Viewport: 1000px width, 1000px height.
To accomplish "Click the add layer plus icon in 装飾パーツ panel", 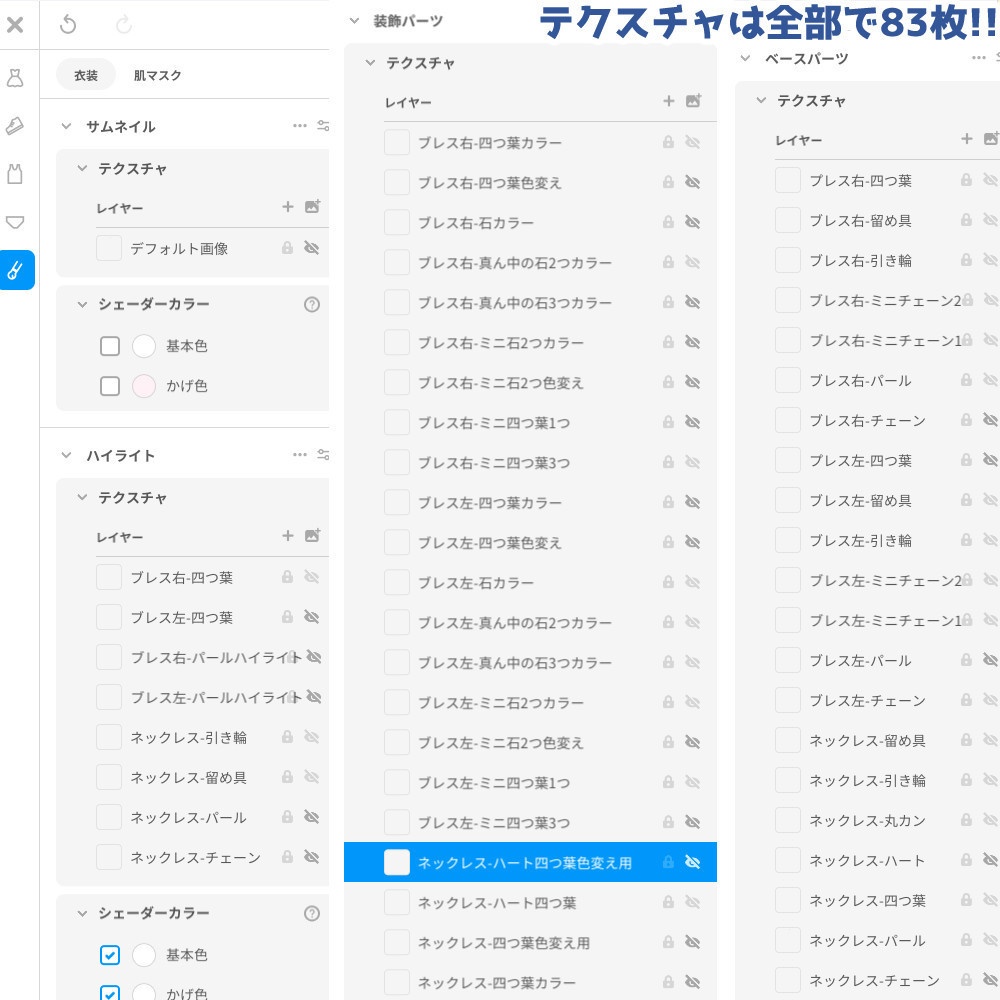I will (669, 101).
